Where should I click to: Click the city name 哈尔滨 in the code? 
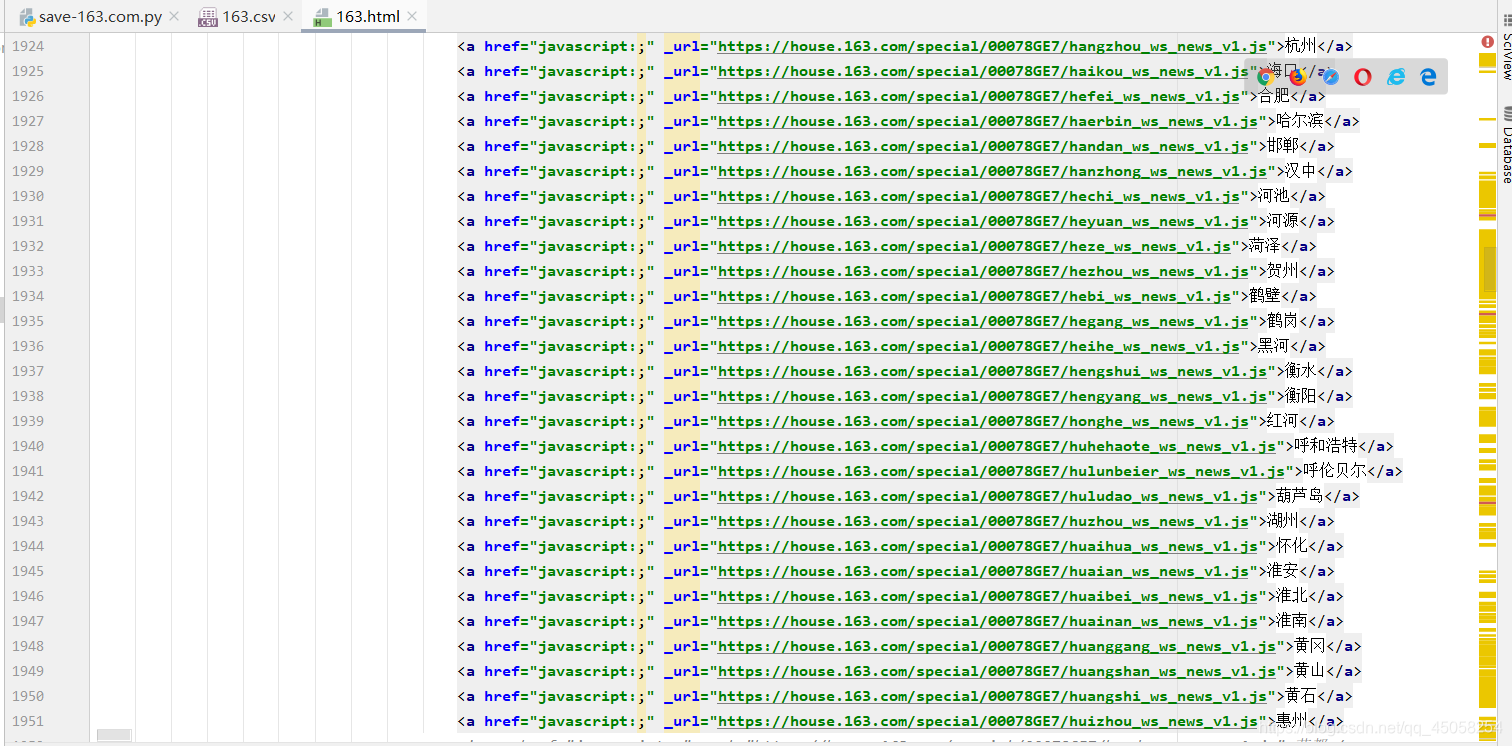(x=1300, y=121)
